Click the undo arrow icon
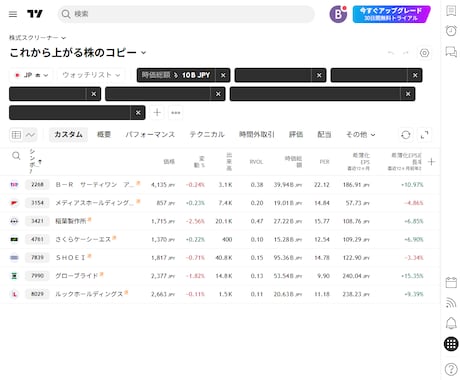The width and height of the screenshot is (460, 380). pos(391,53)
